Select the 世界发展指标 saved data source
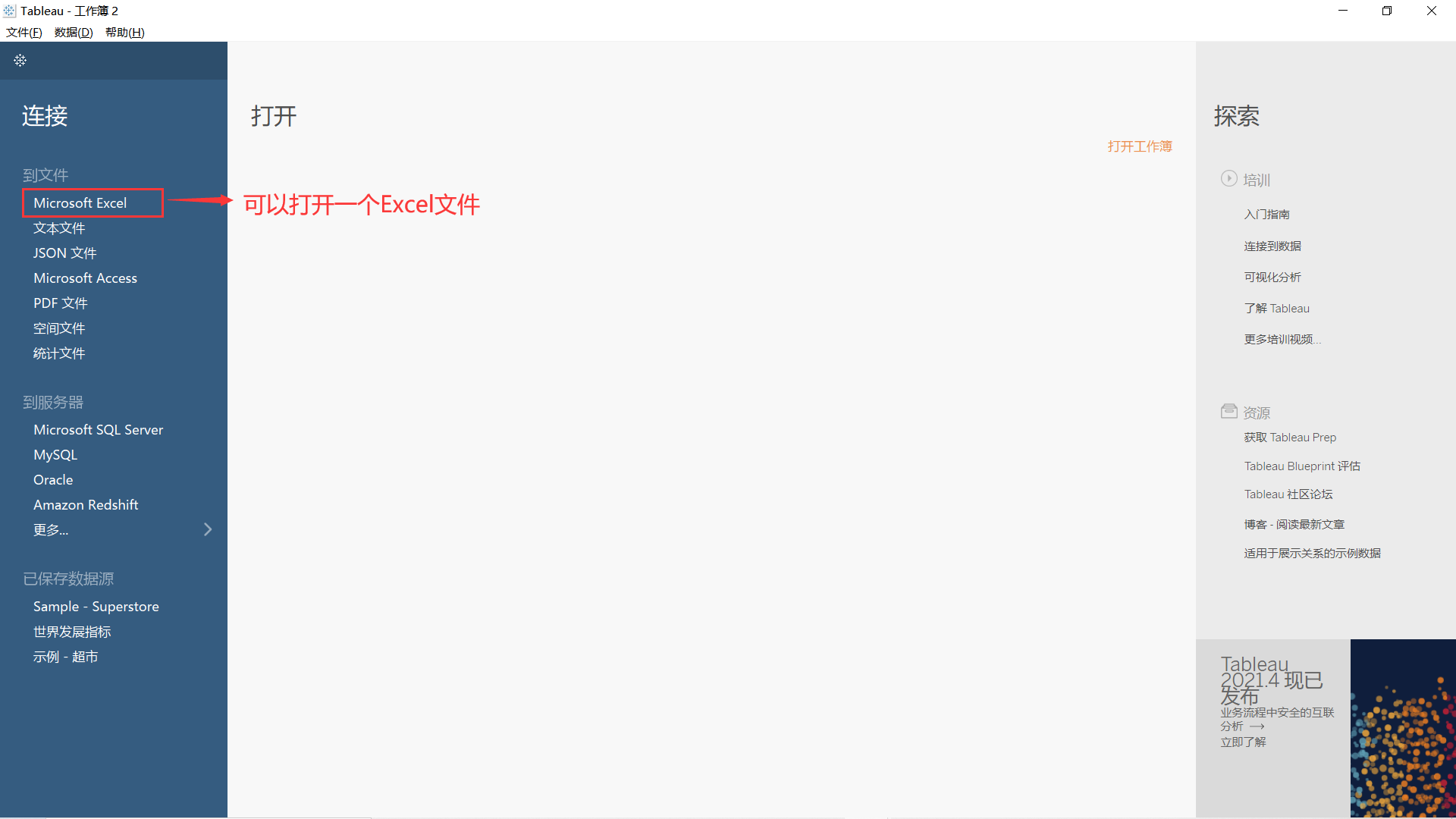The height and width of the screenshot is (819, 1456). coord(72,631)
